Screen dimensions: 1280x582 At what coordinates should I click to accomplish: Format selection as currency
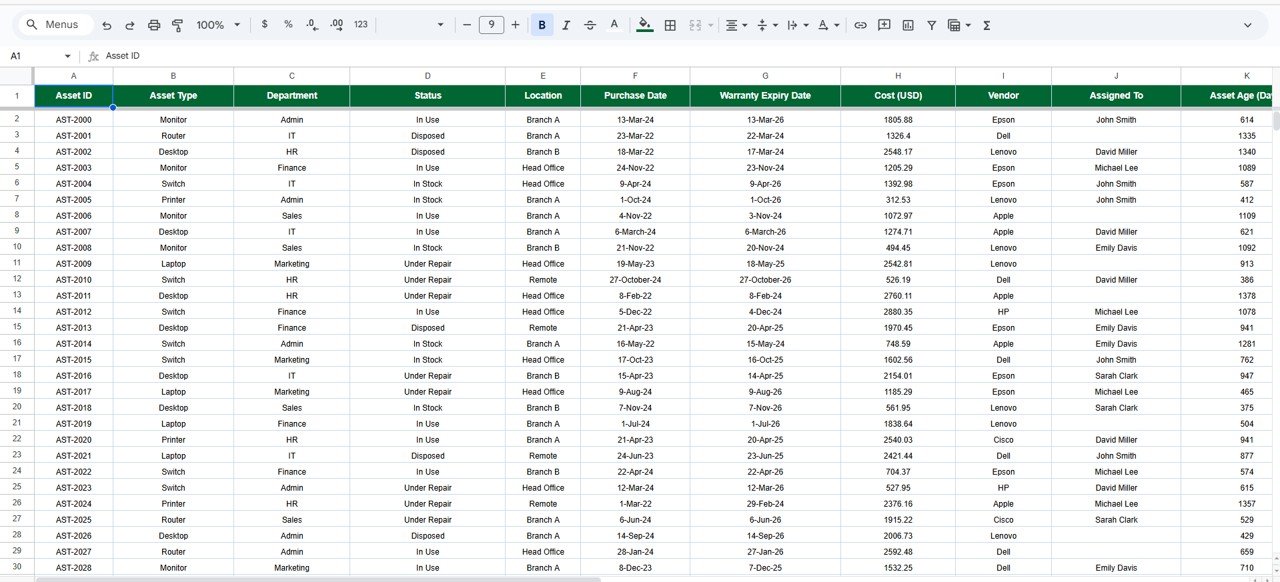coord(263,25)
